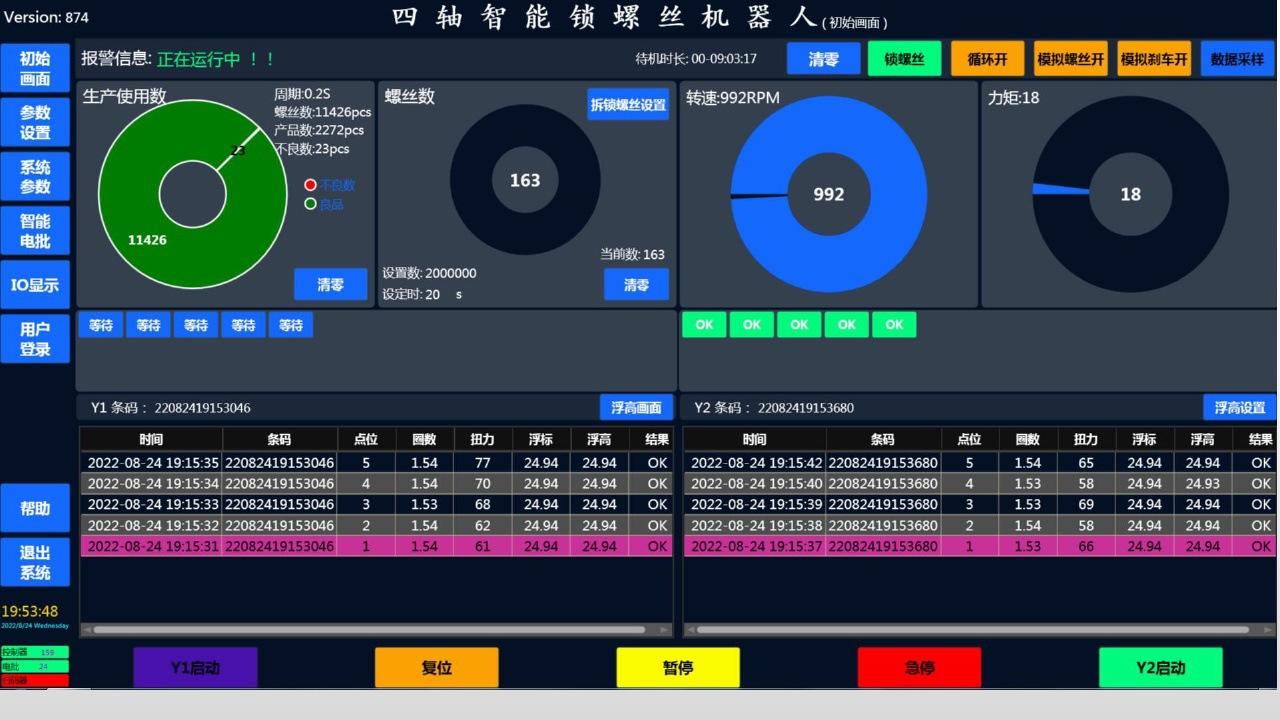The height and width of the screenshot is (720, 1280).
Task: Toggle the 模拟螺丝开 simulation switch
Action: point(1070,59)
